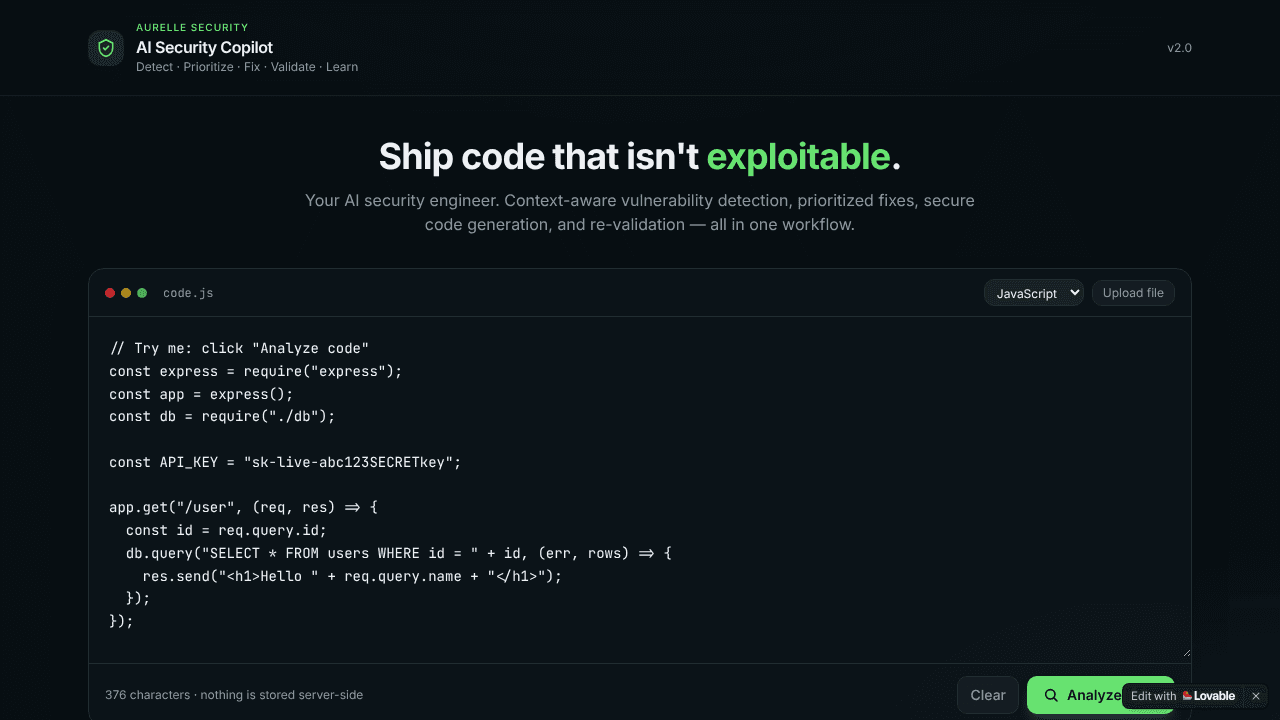The height and width of the screenshot is (720, 1280).
Task: Click the code.js filename label
Action: tap(188, 293)
